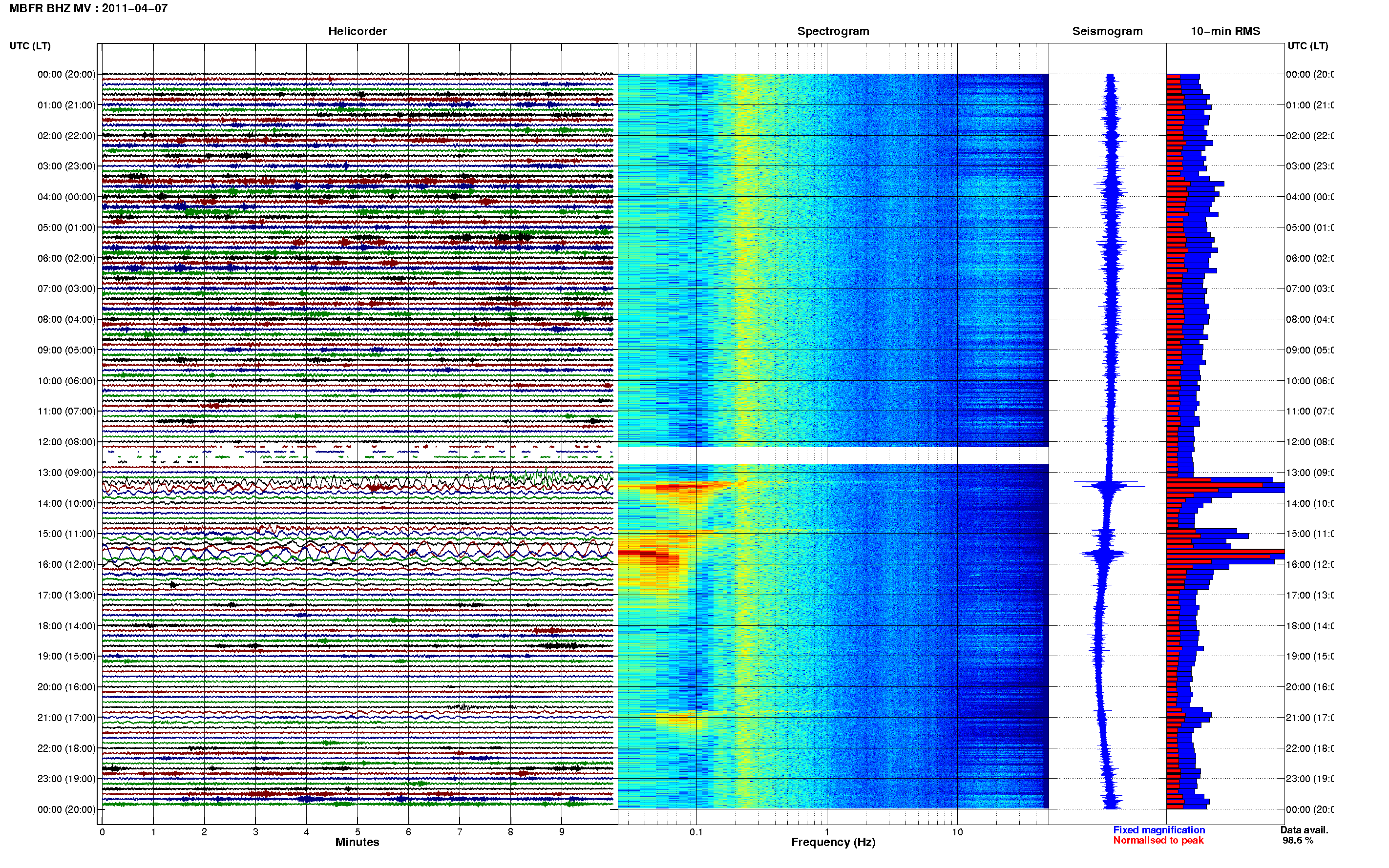This screenshot has width=1389, height=868.
Task: Click the red "Normalised to peak" legend text
Action: tap(1158, 841)
